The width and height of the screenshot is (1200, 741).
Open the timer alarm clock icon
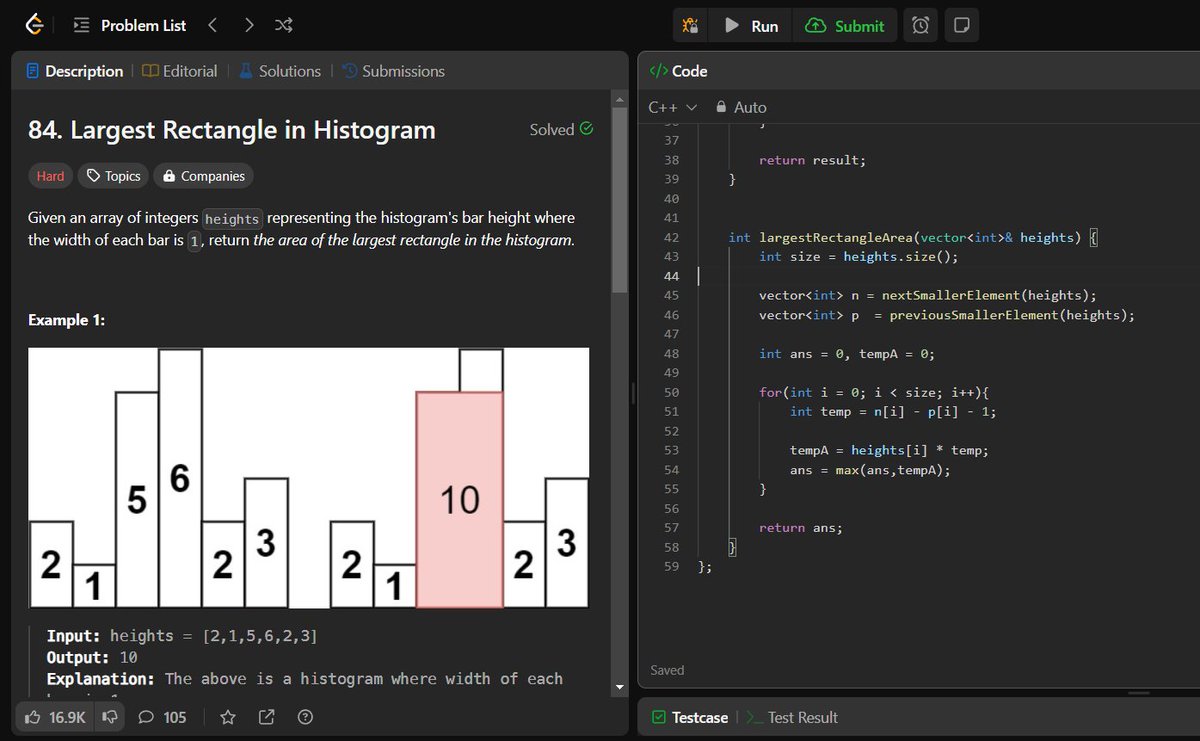920,26
